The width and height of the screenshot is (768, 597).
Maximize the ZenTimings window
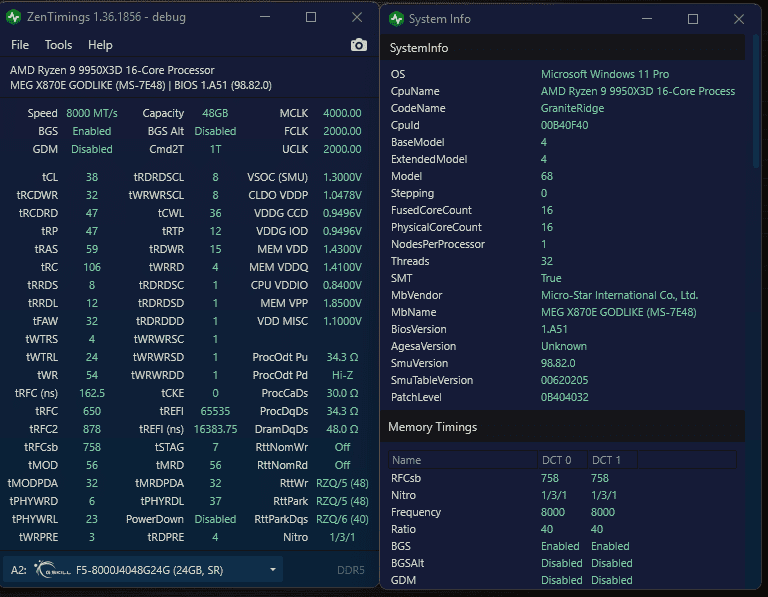(x=311, y=17)
